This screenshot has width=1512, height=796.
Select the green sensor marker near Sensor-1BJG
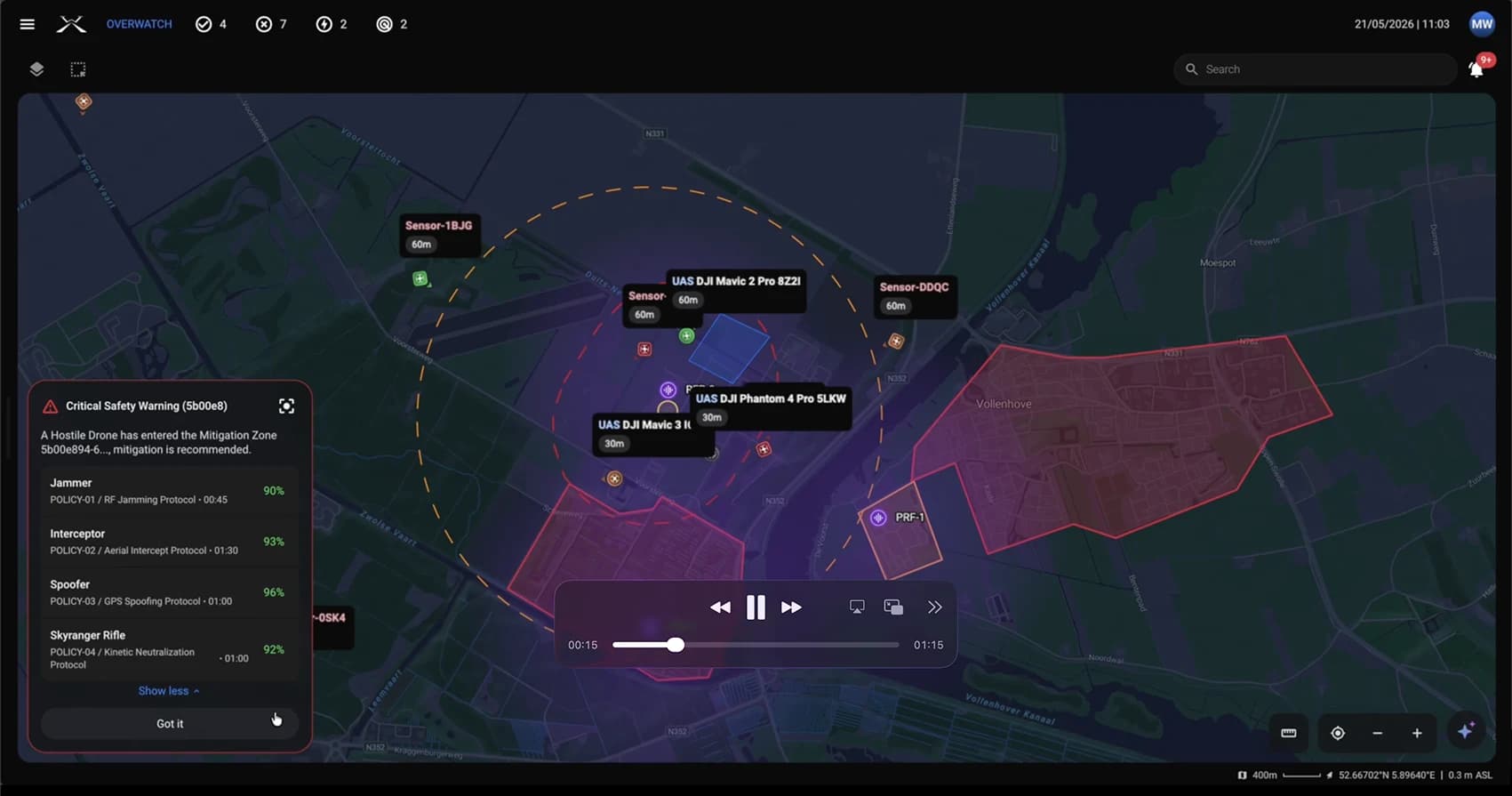420,279
